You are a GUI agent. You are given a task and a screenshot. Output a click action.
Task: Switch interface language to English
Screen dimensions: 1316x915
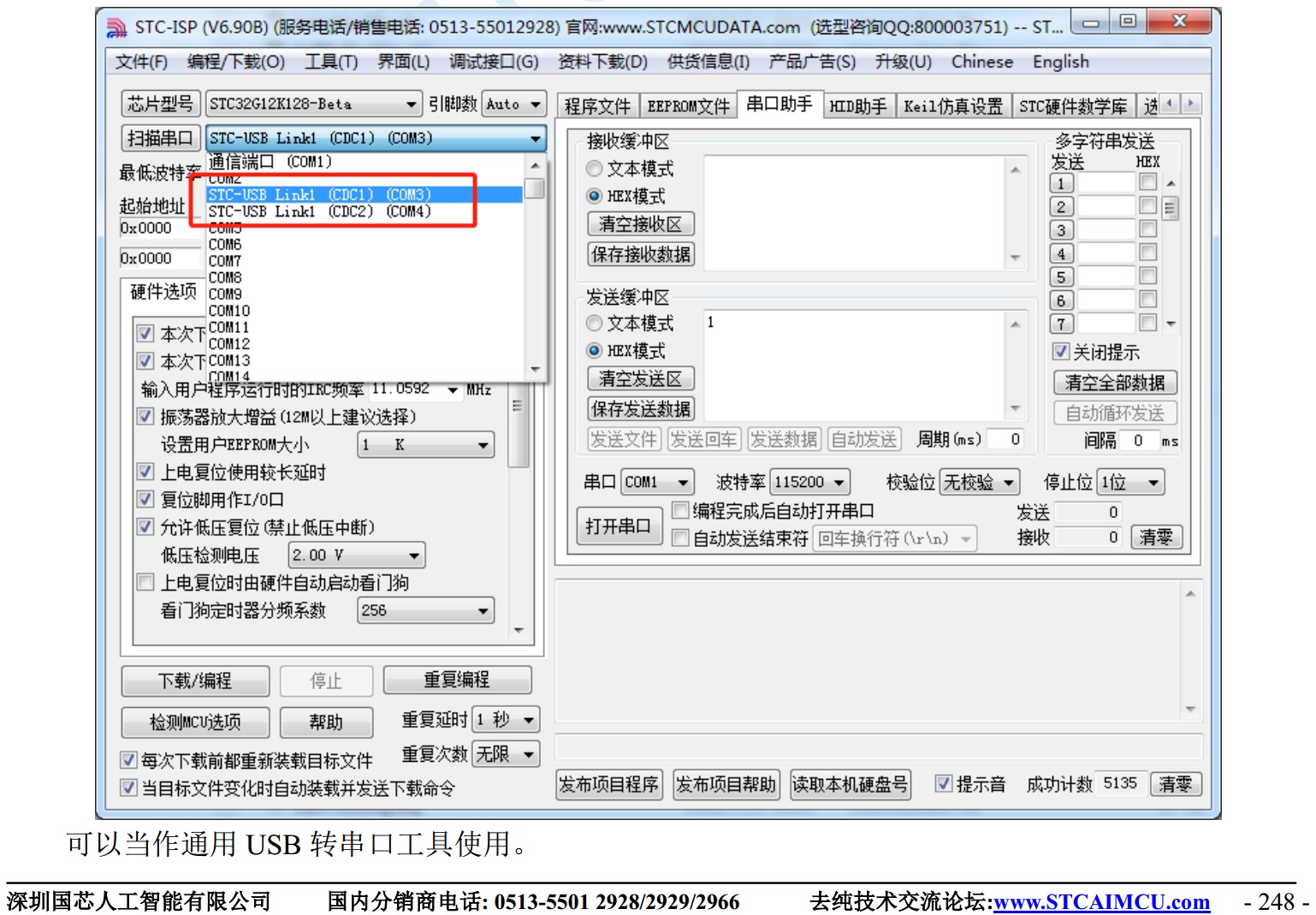tap(1061, 62)
